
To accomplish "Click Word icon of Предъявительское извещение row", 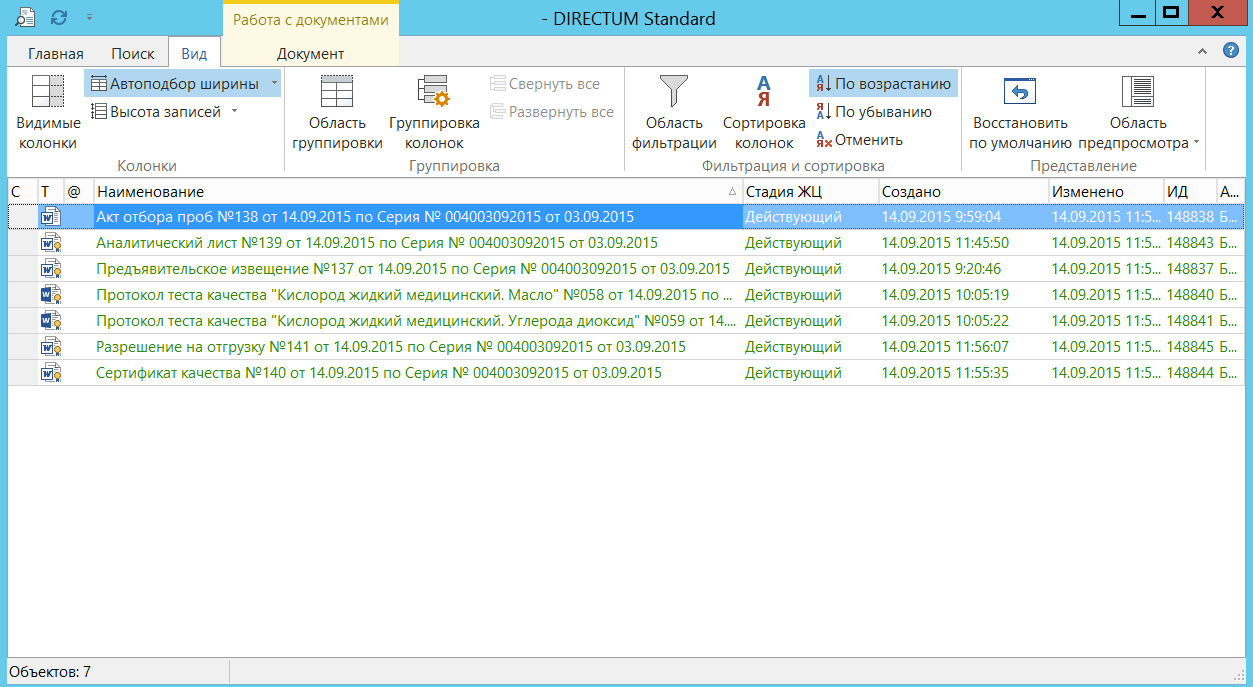I will [50, 269].
